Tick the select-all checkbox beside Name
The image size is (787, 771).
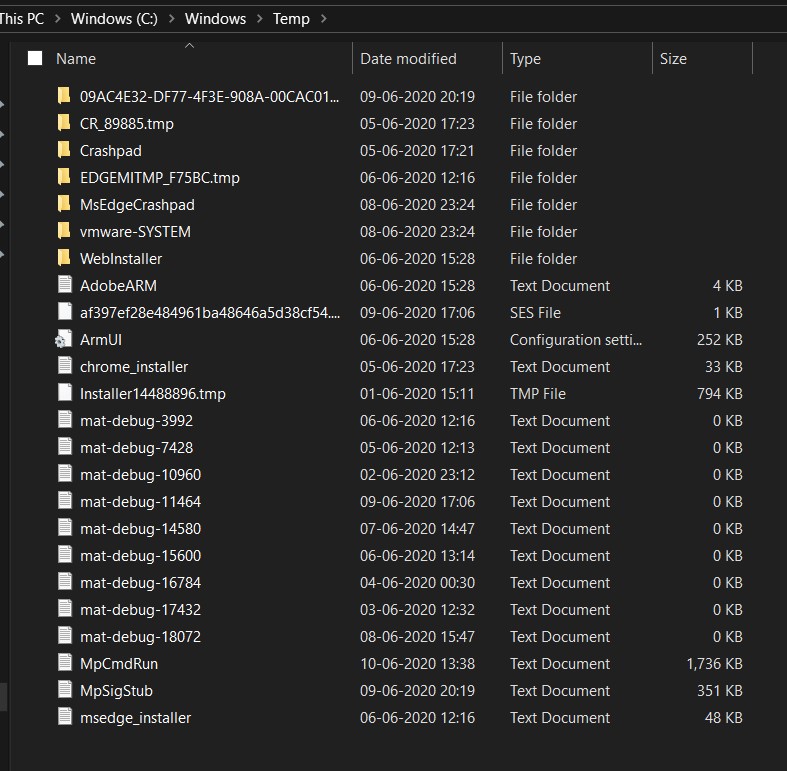pos(35,58)
